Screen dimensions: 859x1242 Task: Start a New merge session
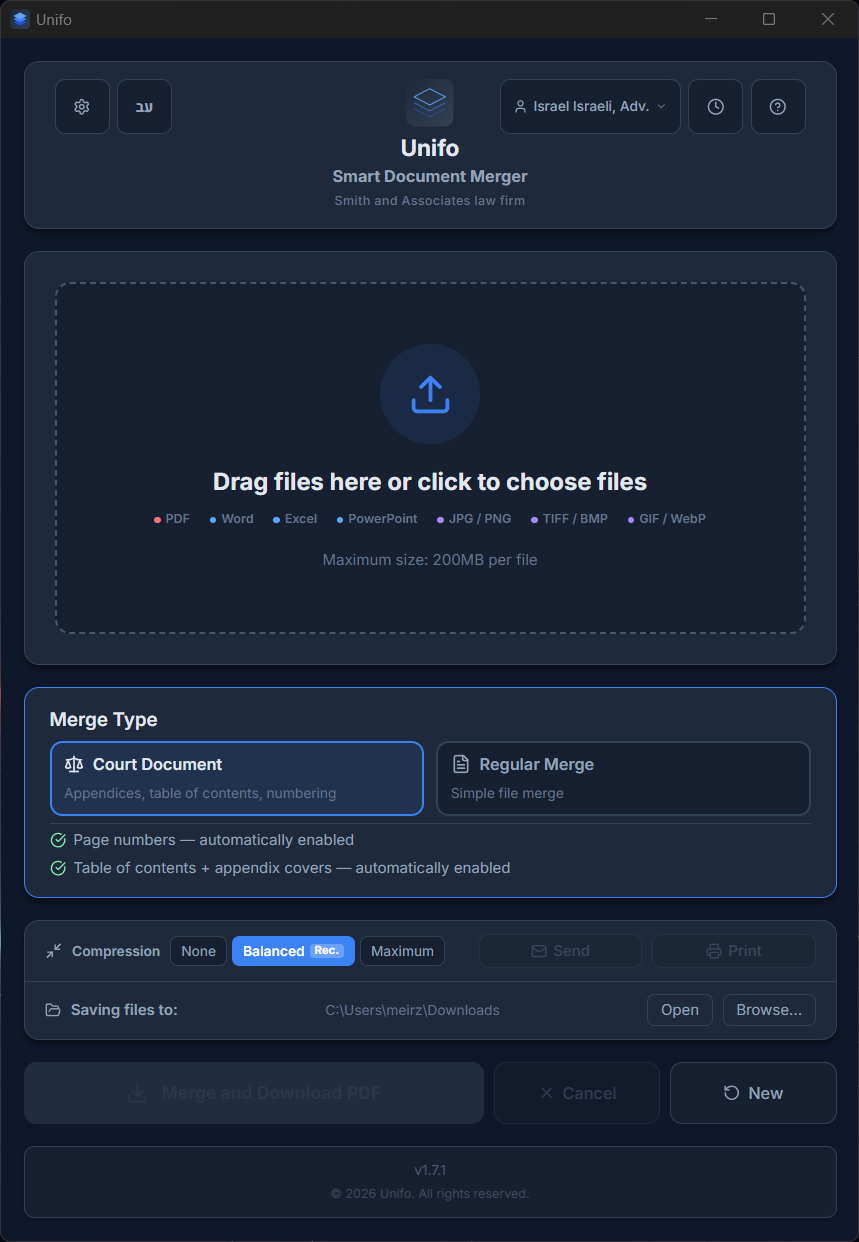753,1093
